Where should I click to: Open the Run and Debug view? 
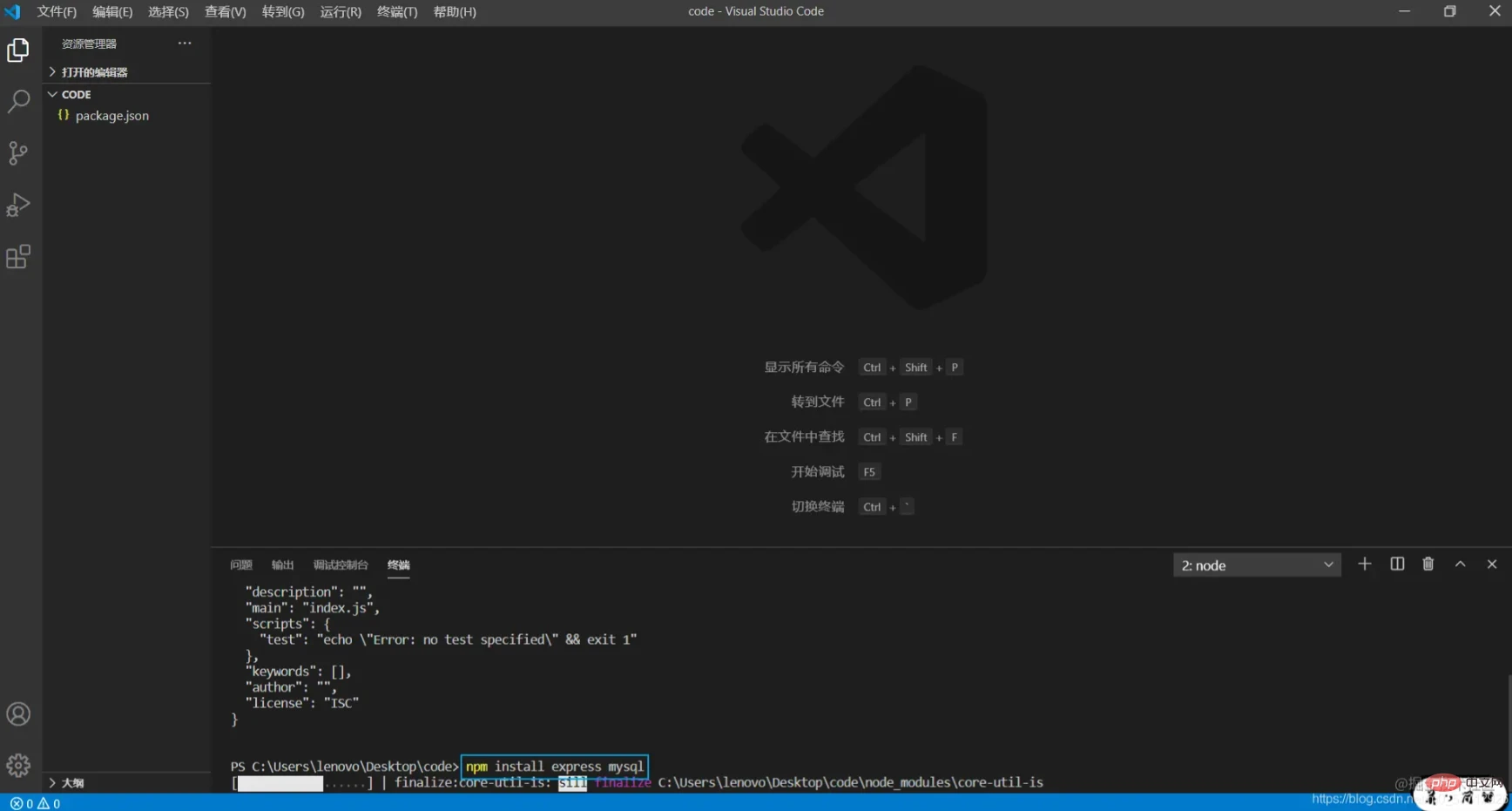tap(18, 205)
